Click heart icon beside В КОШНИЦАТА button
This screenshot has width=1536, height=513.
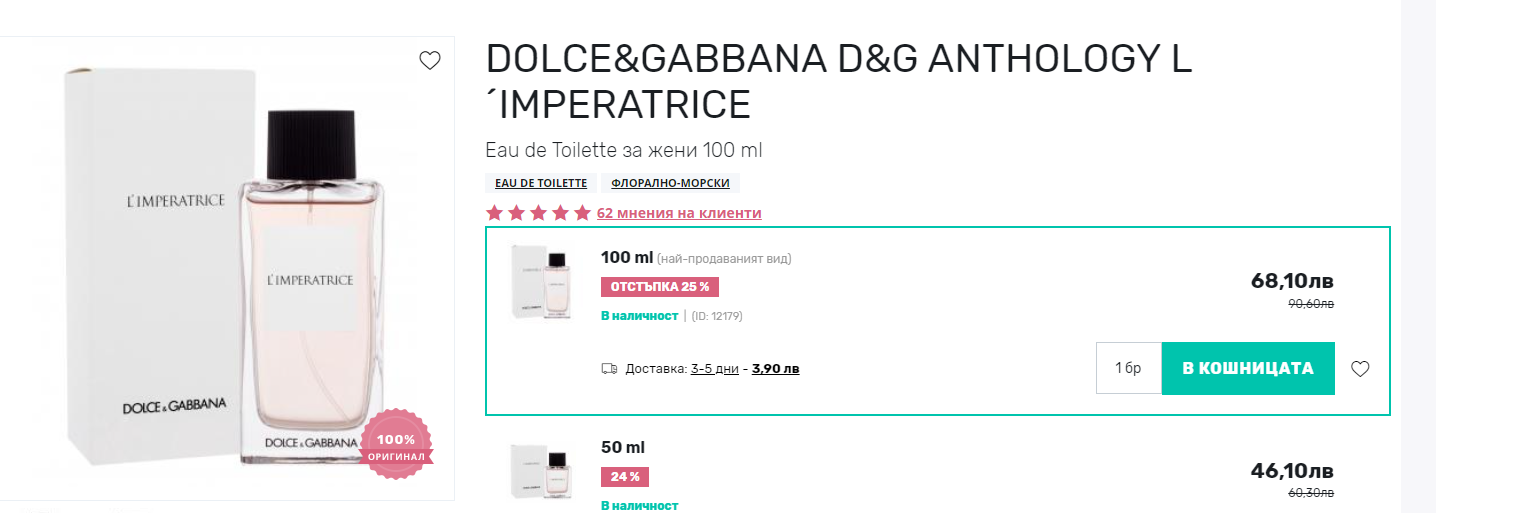pyautogui.click(x=1360, y=369)
